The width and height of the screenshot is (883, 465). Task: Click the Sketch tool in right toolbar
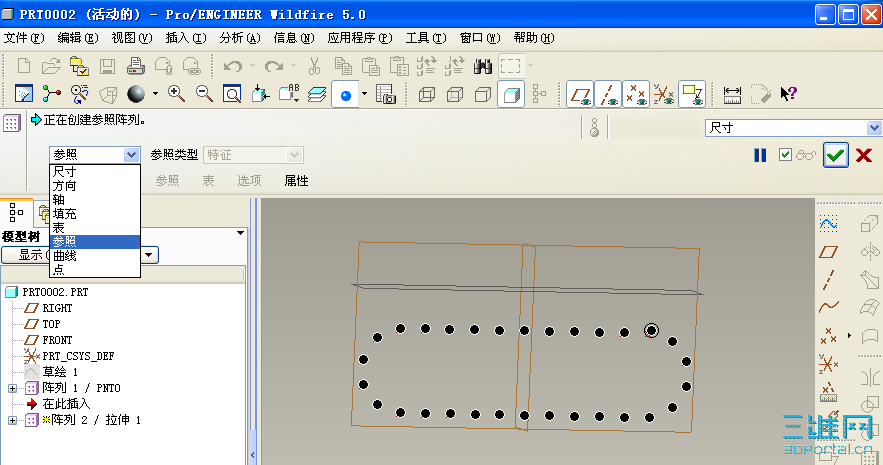click(828, 224)
